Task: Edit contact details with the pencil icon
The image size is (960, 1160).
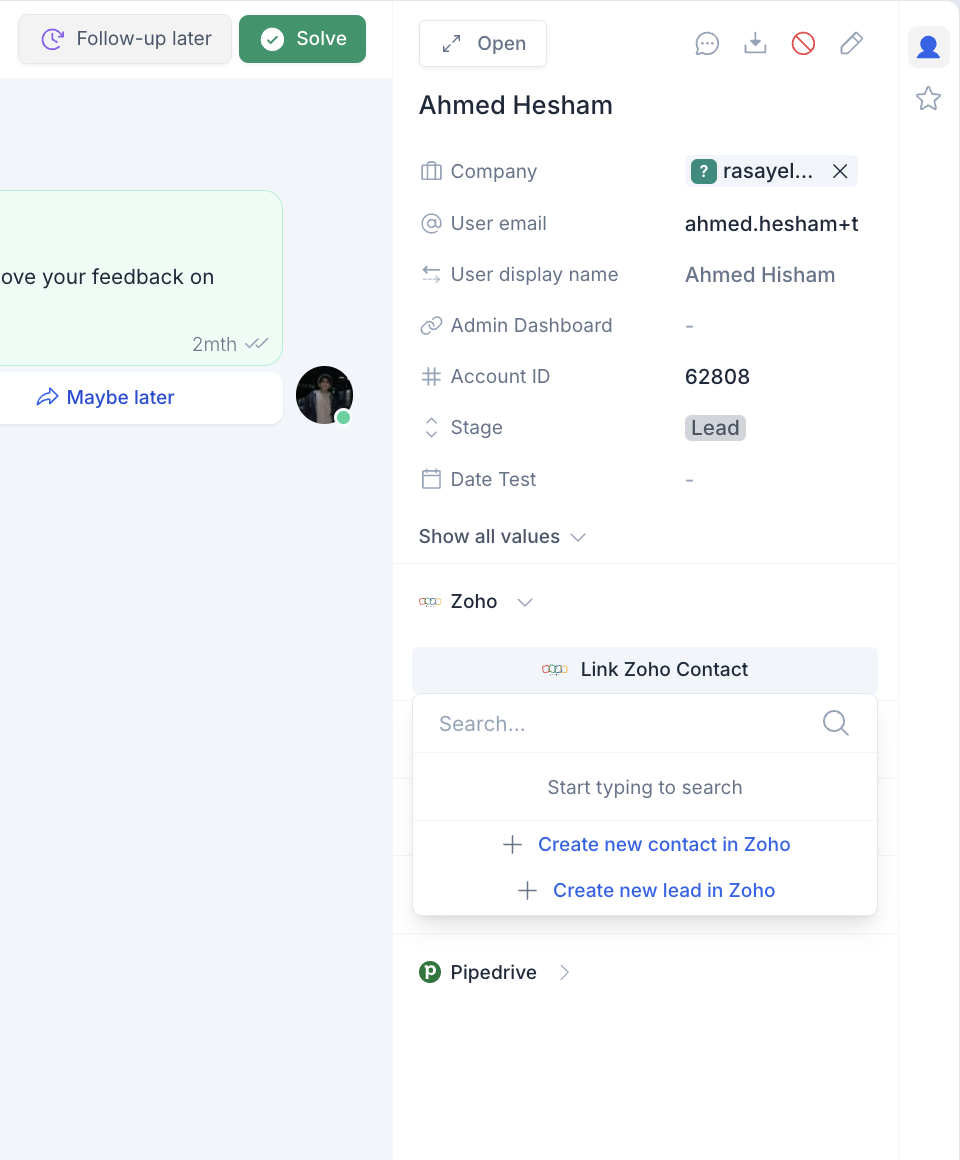Action: [851, 43]
